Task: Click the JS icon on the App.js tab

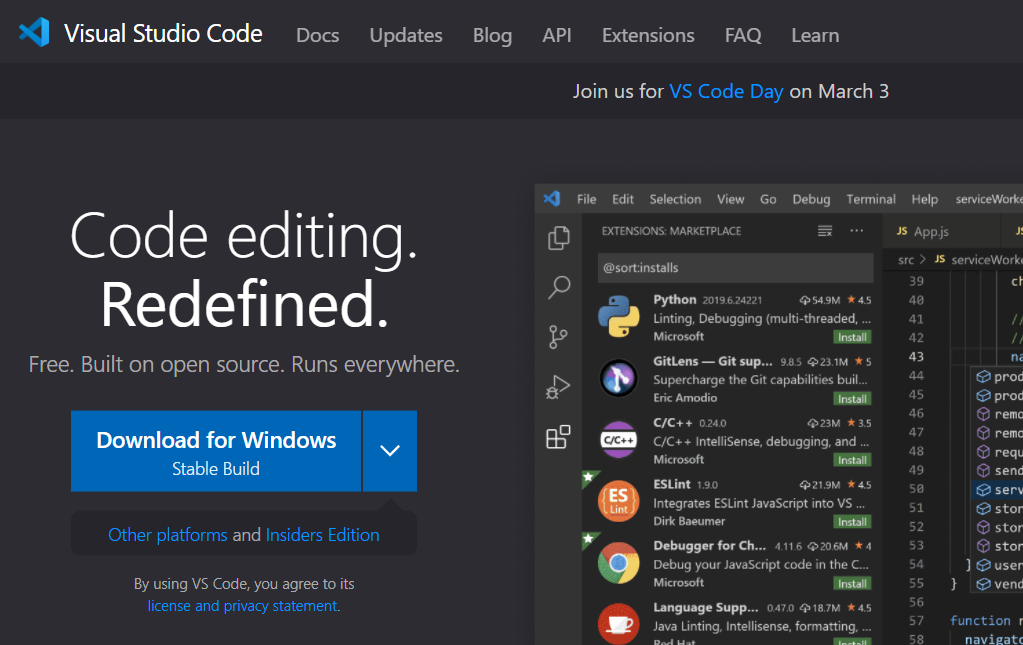Action: pos(902,231)
